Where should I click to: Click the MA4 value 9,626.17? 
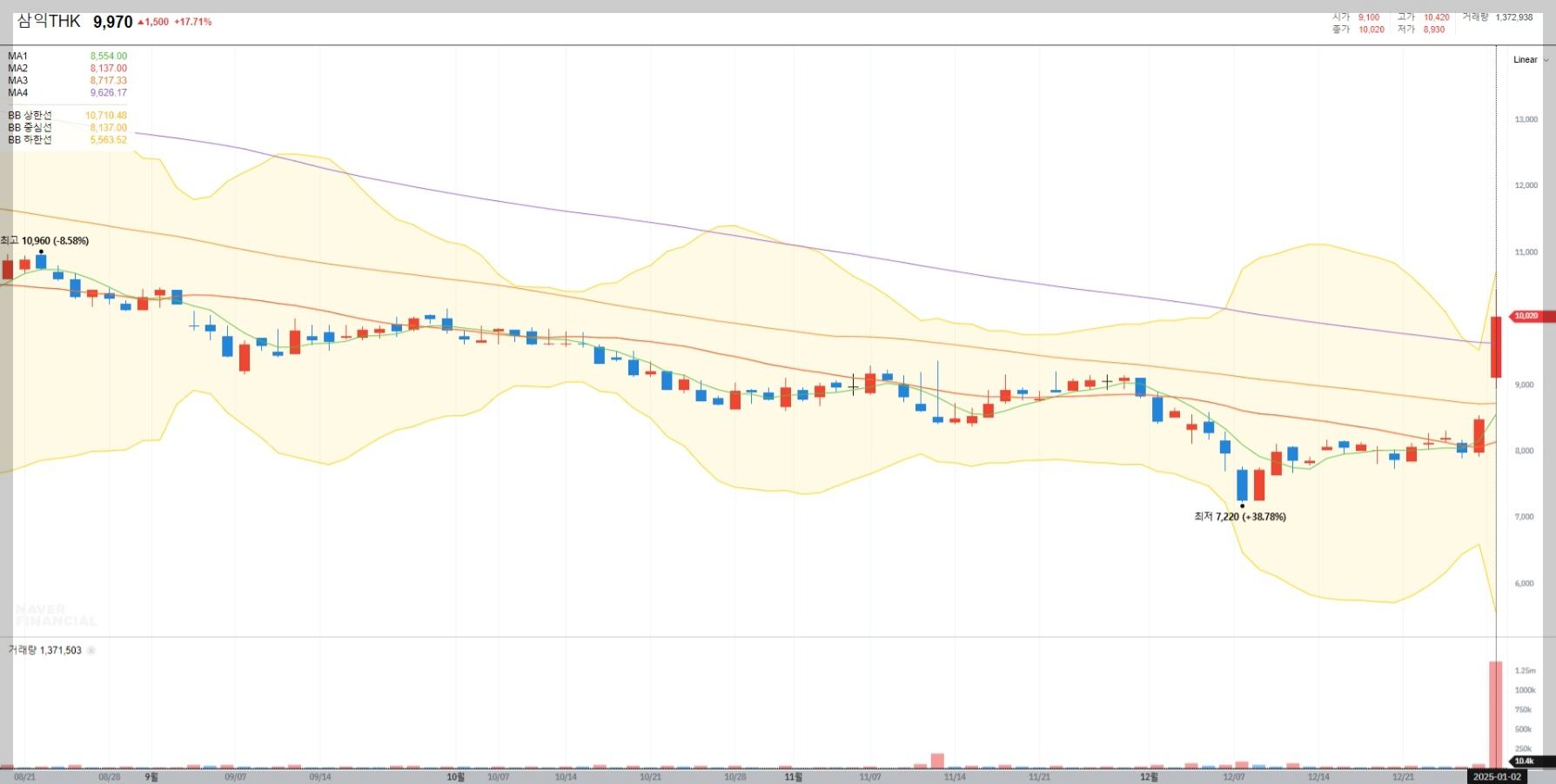[109, 92]
